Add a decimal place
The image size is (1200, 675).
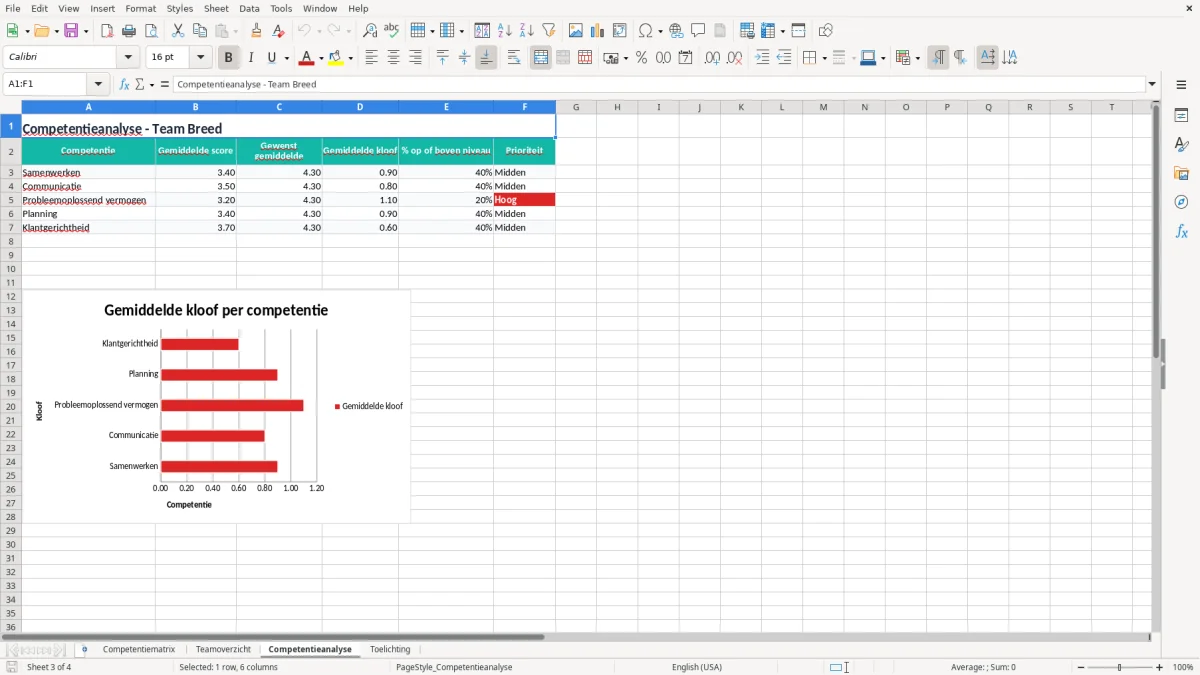click(712, 58)
